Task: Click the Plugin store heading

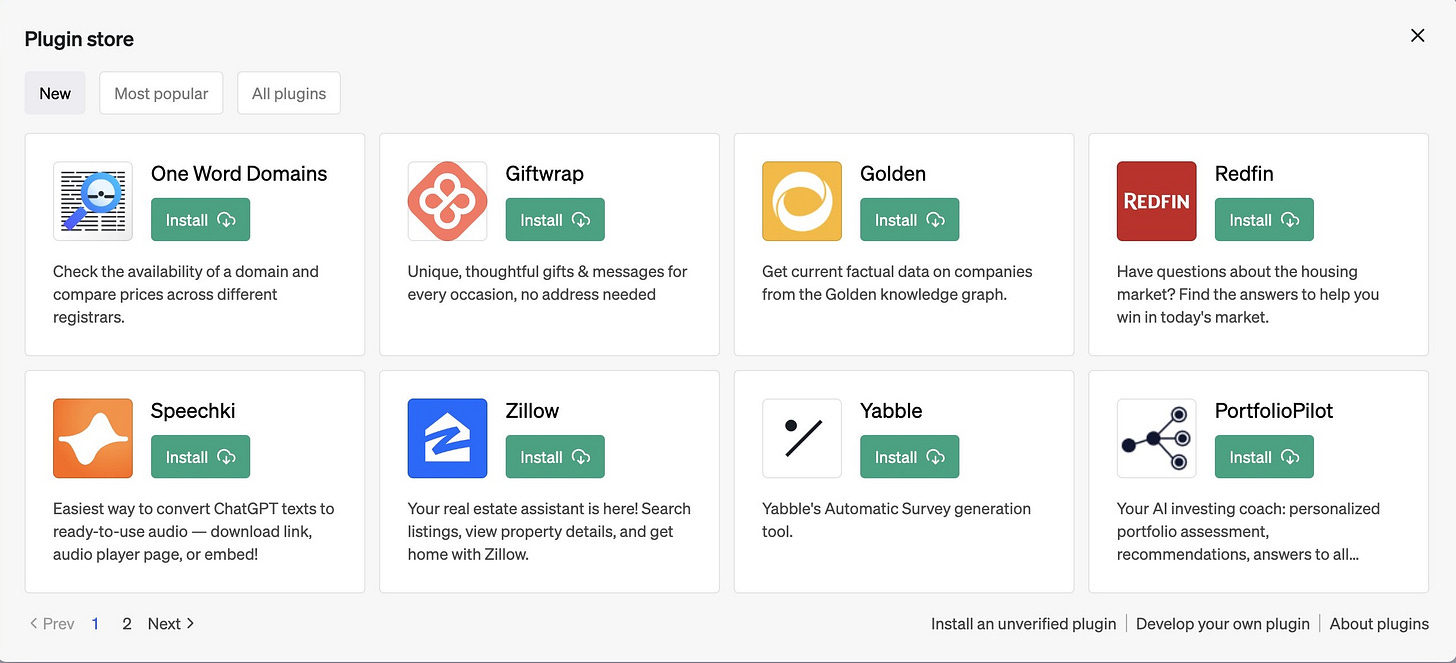Action: coord(79,39)
